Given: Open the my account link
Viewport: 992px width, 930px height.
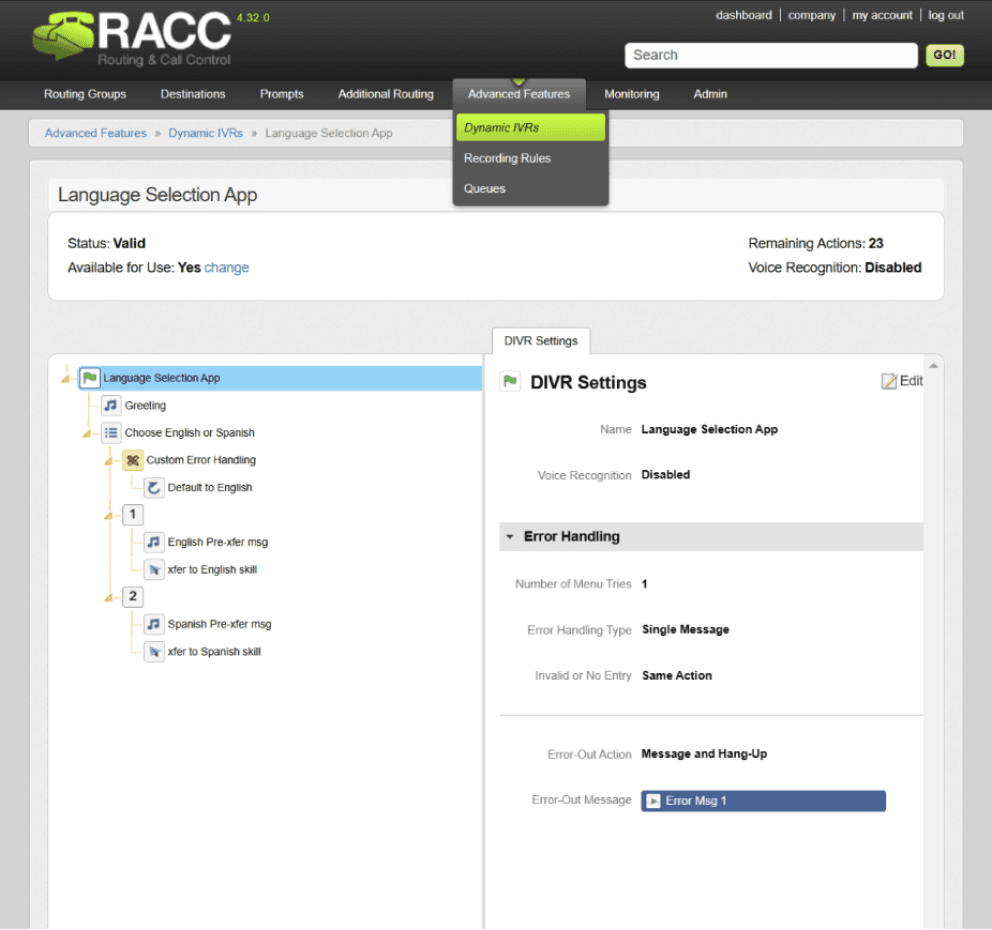Looking at the screenshot, I should [x=882, y=15].
